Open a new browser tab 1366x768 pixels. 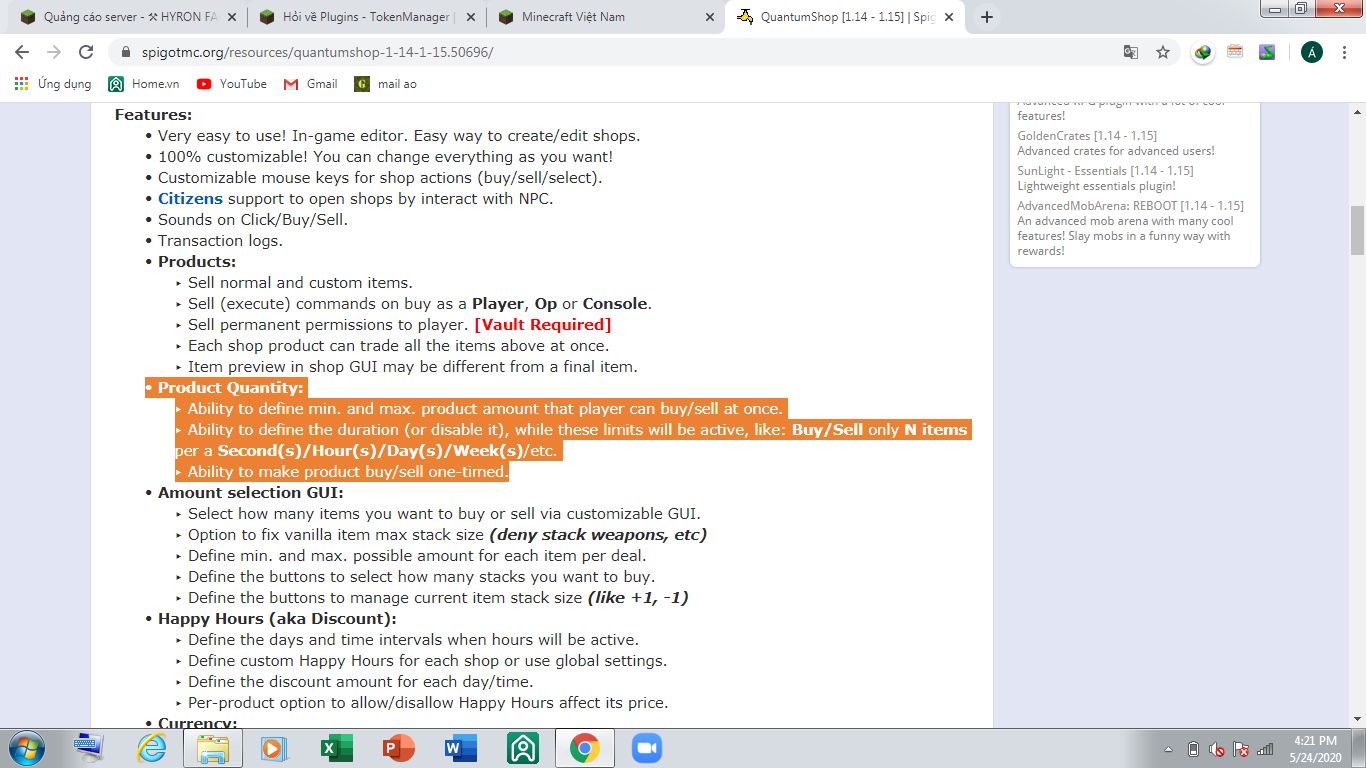pos(987,17)
